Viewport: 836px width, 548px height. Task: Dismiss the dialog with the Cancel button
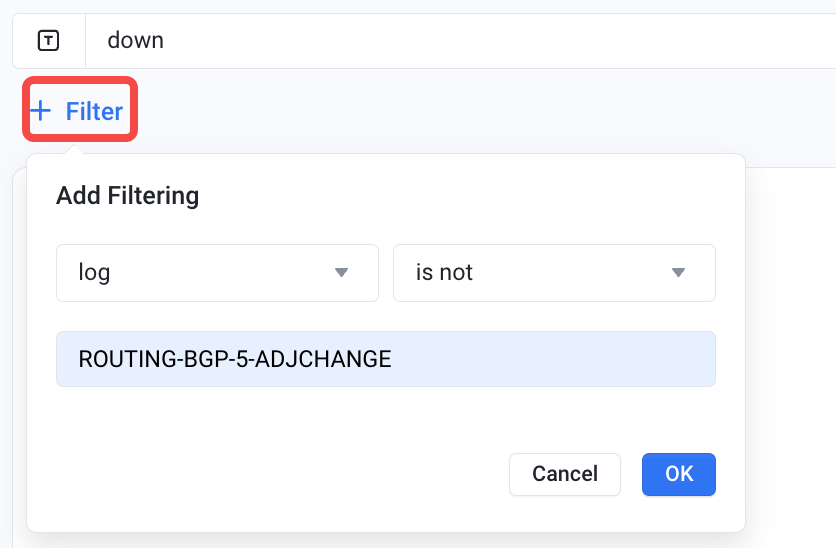(565, 474)
